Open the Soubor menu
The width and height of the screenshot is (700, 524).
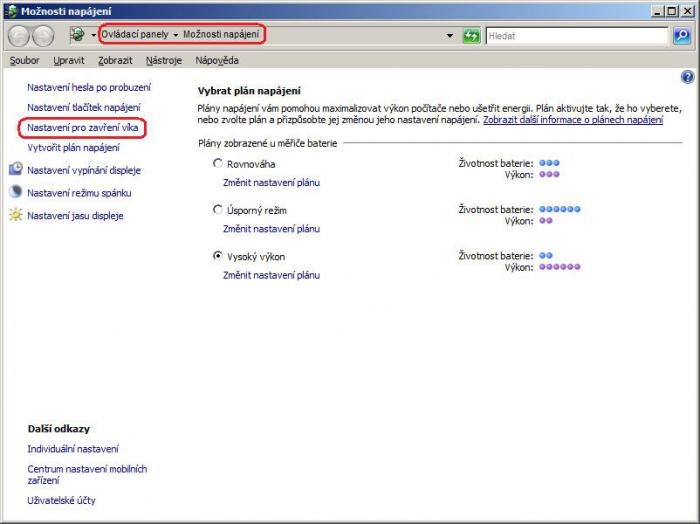click(24, 60)
